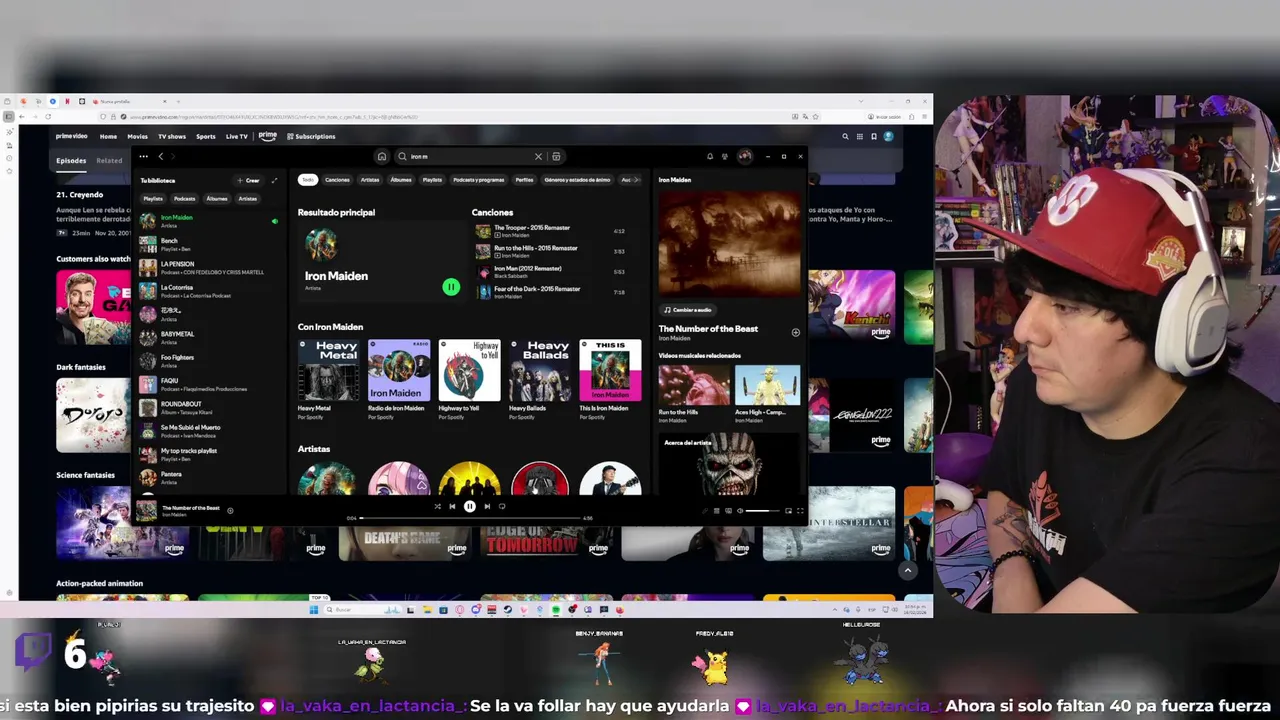Open the Heavy Ballads playlist card
This screenshot has width=1280, height=720.
540,380
